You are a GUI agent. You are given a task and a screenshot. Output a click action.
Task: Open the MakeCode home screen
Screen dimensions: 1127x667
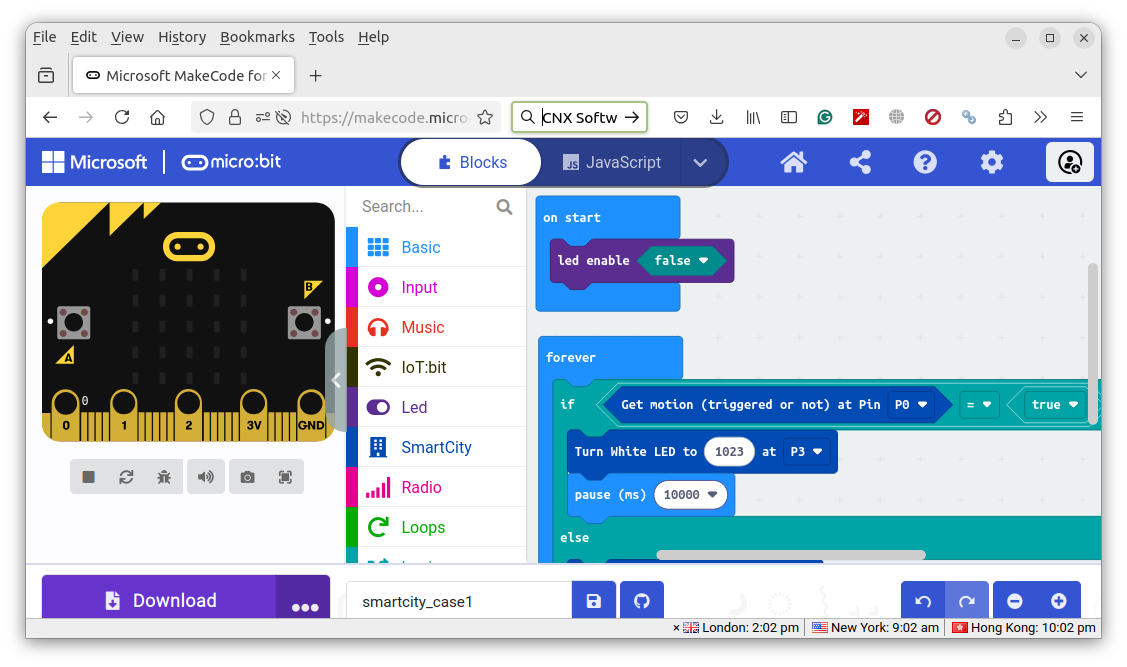click(x=794, y=162)
